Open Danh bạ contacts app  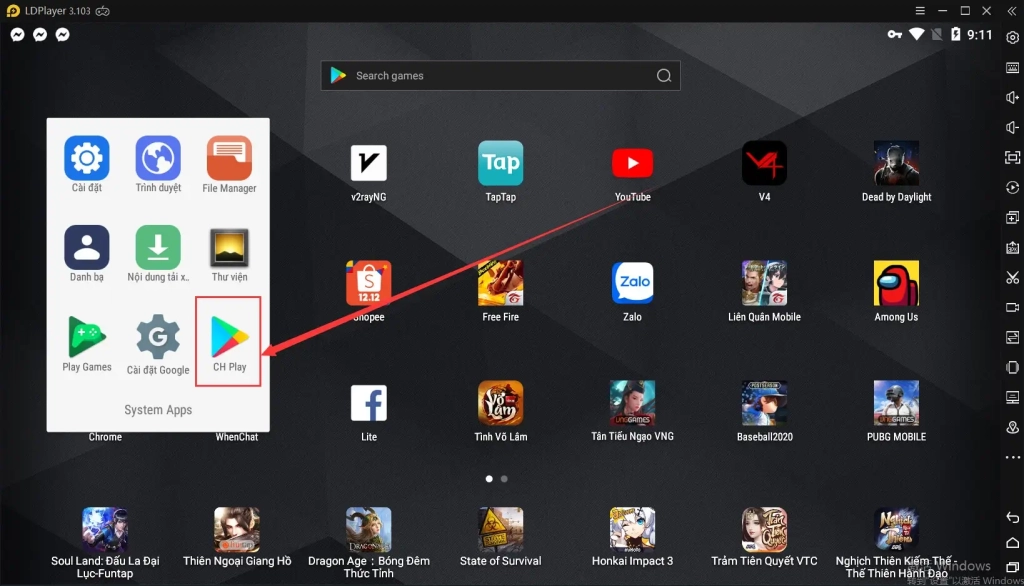(87, 248)
